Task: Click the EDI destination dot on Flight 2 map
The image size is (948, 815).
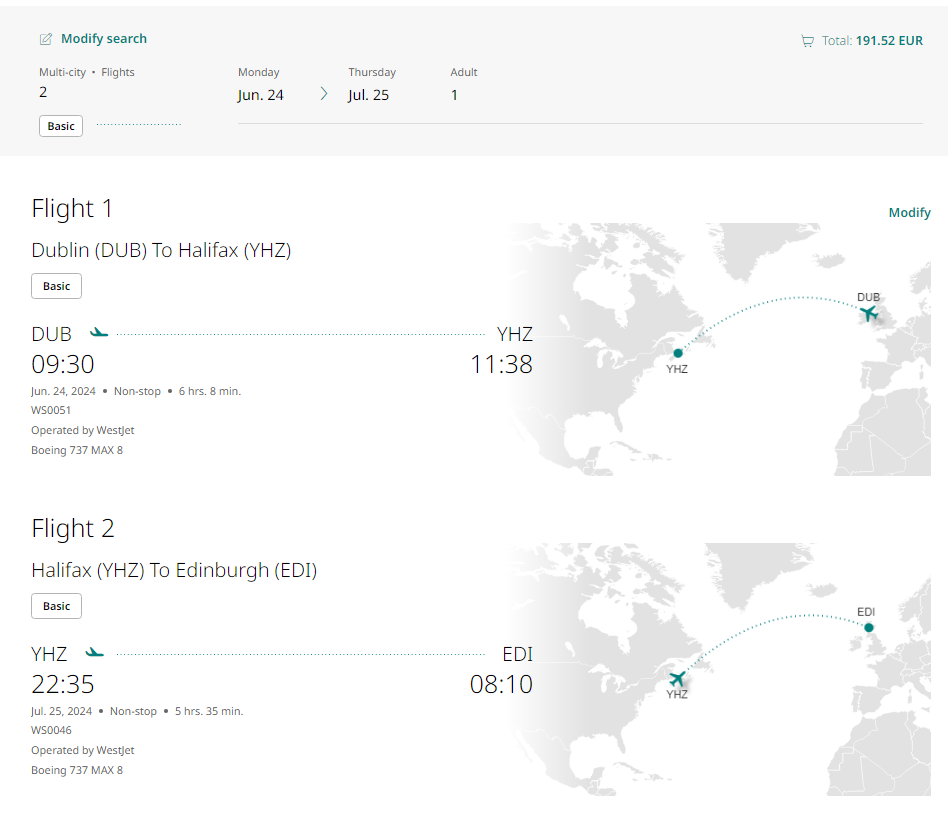Action: 869,628
